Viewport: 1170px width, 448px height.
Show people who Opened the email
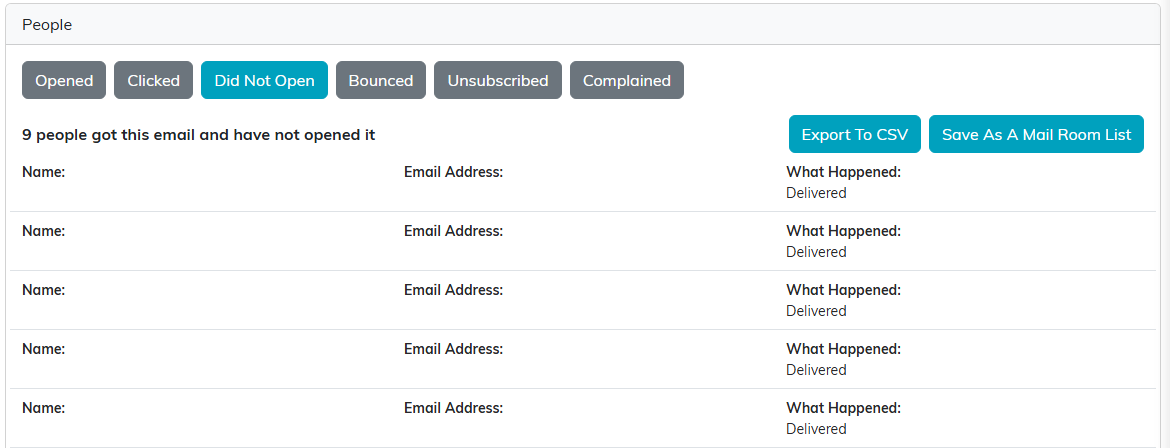(64, 80)
